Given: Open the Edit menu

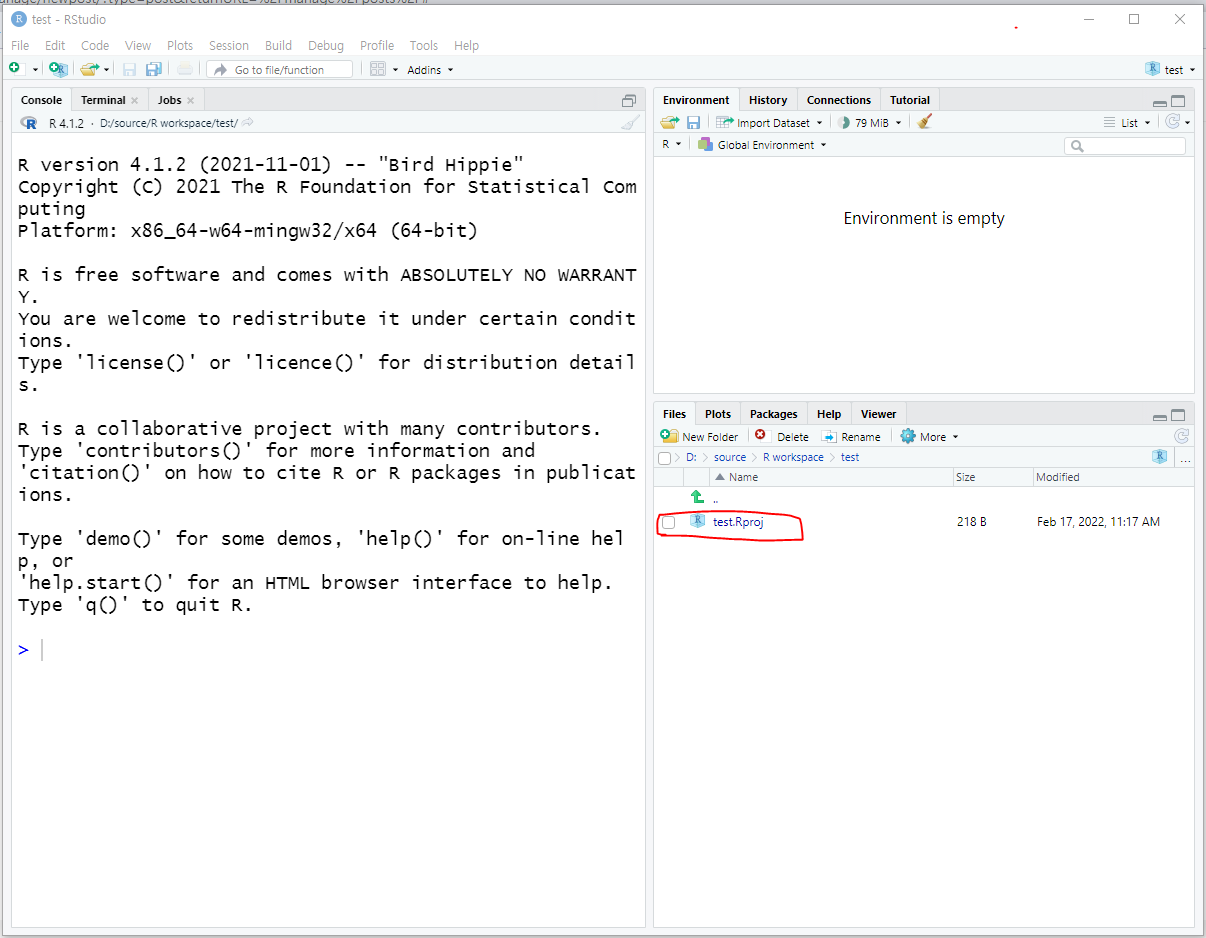Looking at the screenshot, I should click(55, 45).
